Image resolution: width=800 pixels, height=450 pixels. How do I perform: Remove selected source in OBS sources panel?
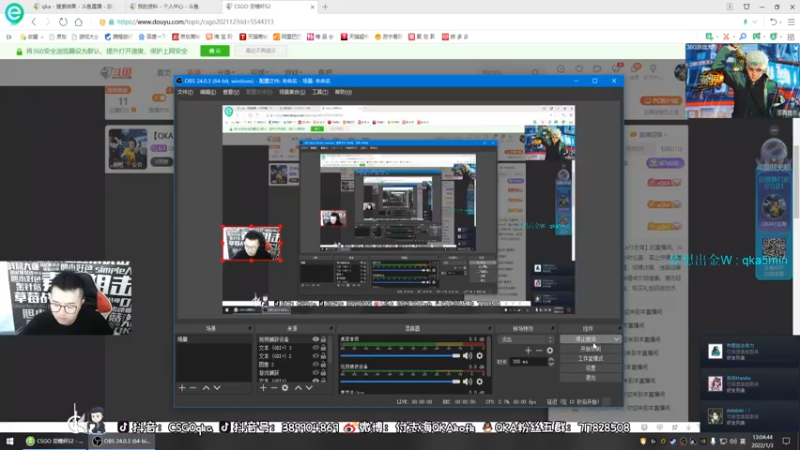click(x=274, y=388)
